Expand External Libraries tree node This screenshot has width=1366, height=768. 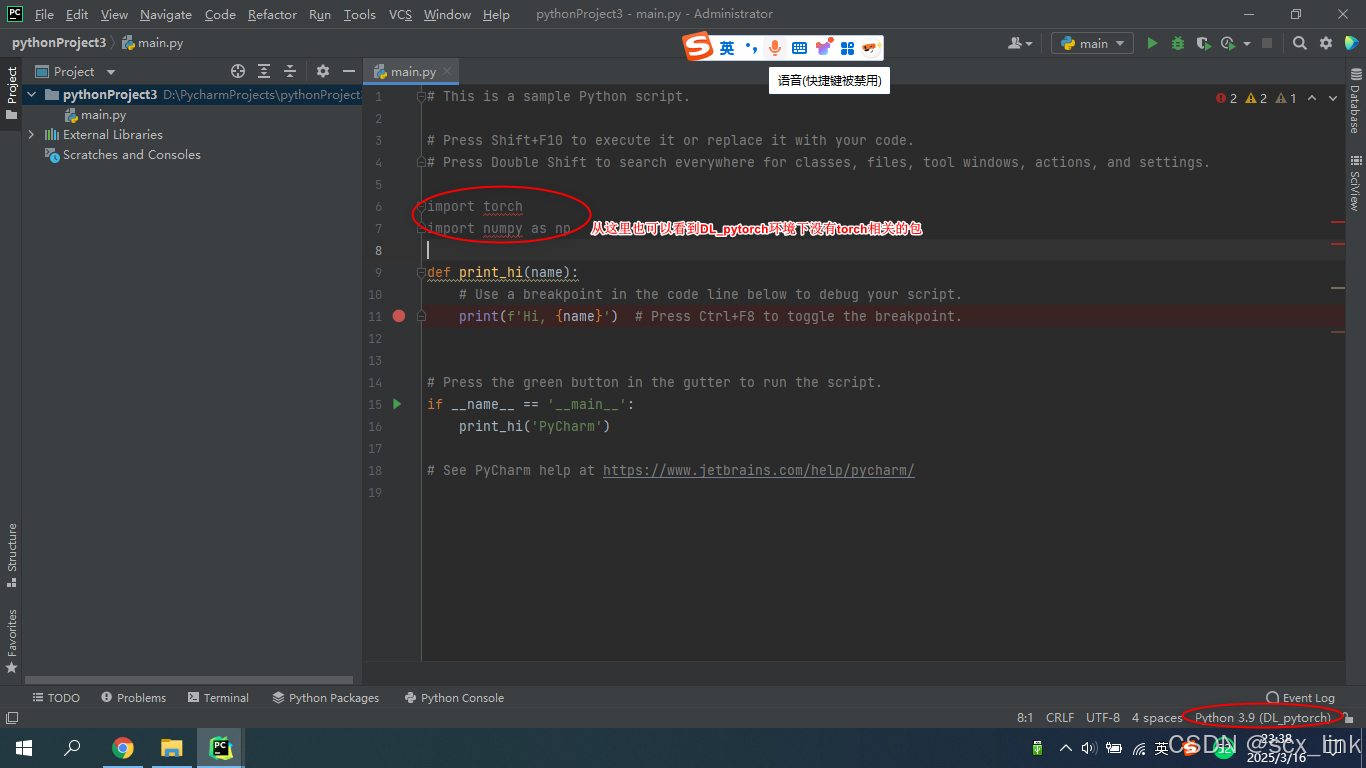(32, 134)
